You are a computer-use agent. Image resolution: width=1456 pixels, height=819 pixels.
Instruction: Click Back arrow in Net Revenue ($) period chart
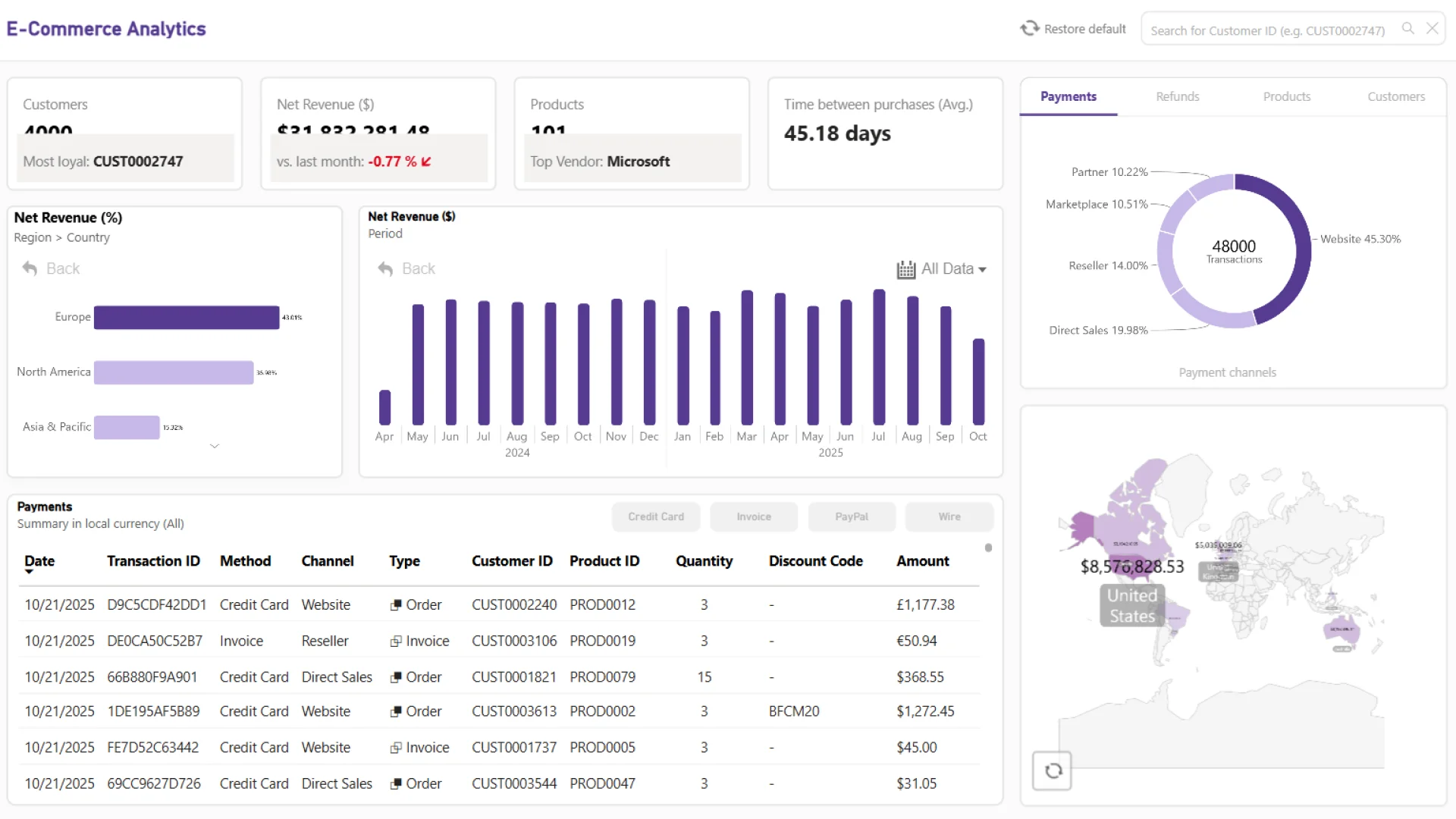pos(386,268)
